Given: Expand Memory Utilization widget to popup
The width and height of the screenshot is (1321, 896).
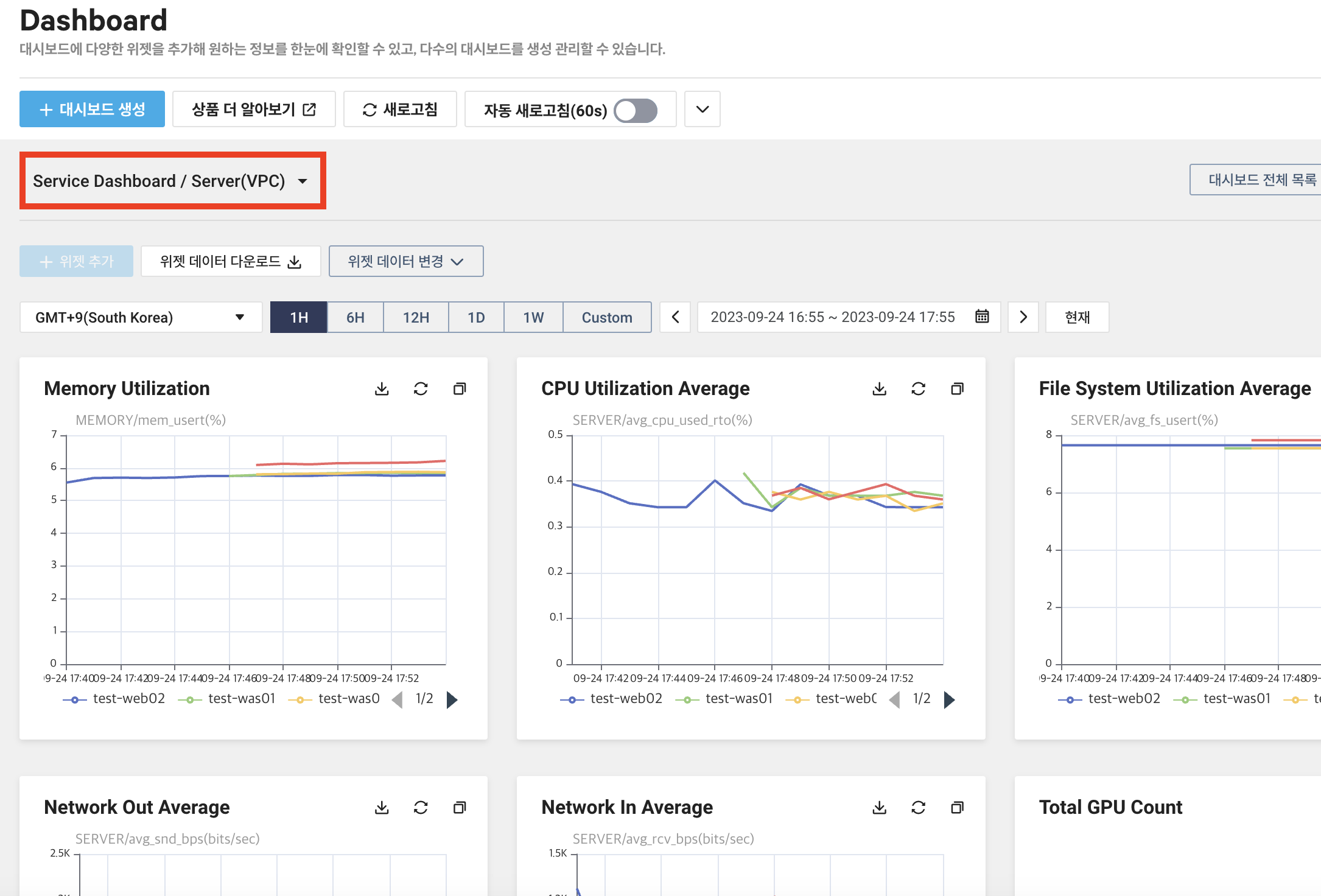Looking at the screenshot, I should 460,389.
